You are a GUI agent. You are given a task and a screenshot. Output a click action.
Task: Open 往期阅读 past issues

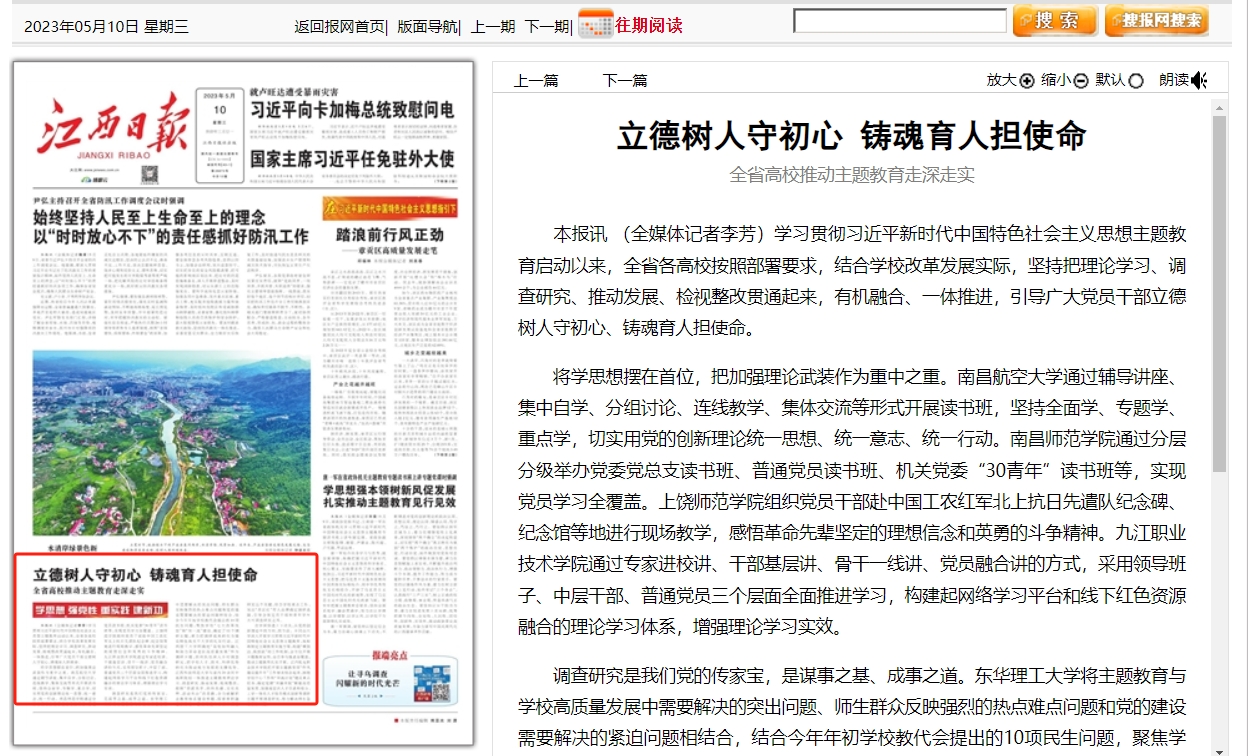coord(649,25)
